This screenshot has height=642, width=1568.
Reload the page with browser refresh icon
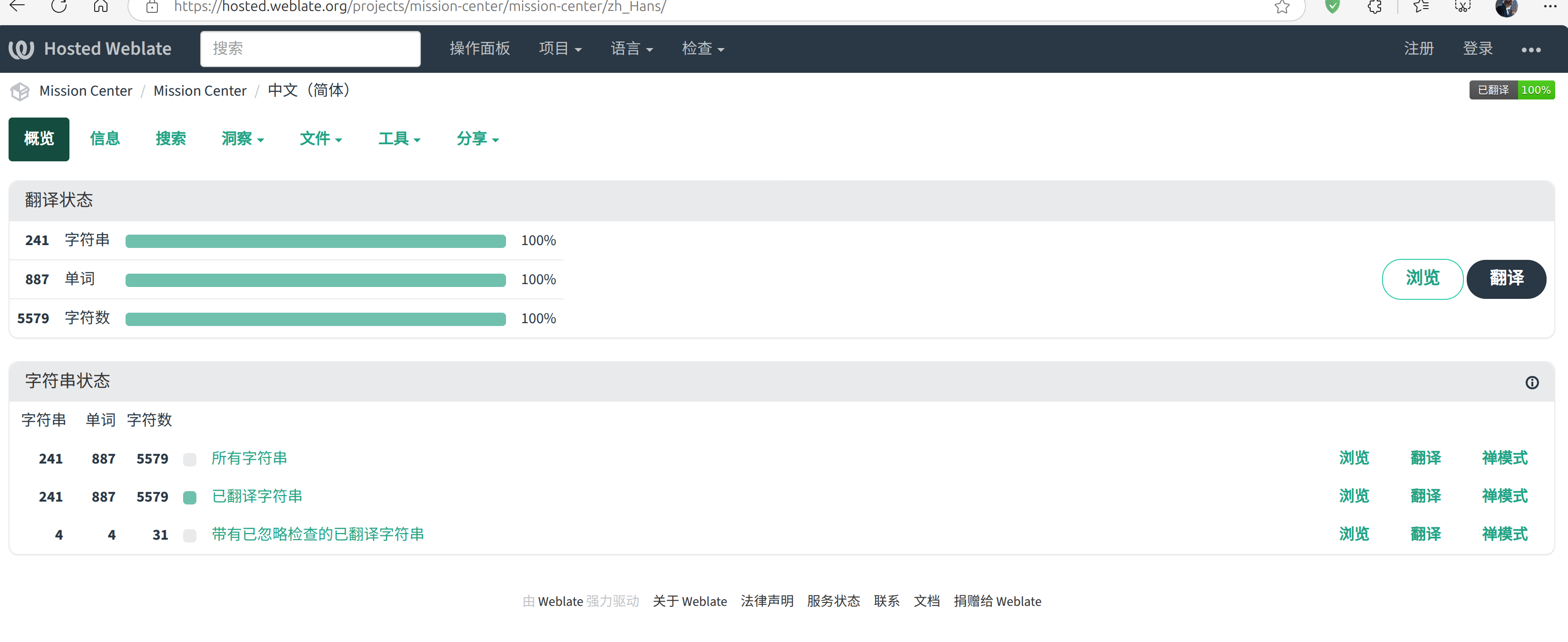[x=59, y=6]
